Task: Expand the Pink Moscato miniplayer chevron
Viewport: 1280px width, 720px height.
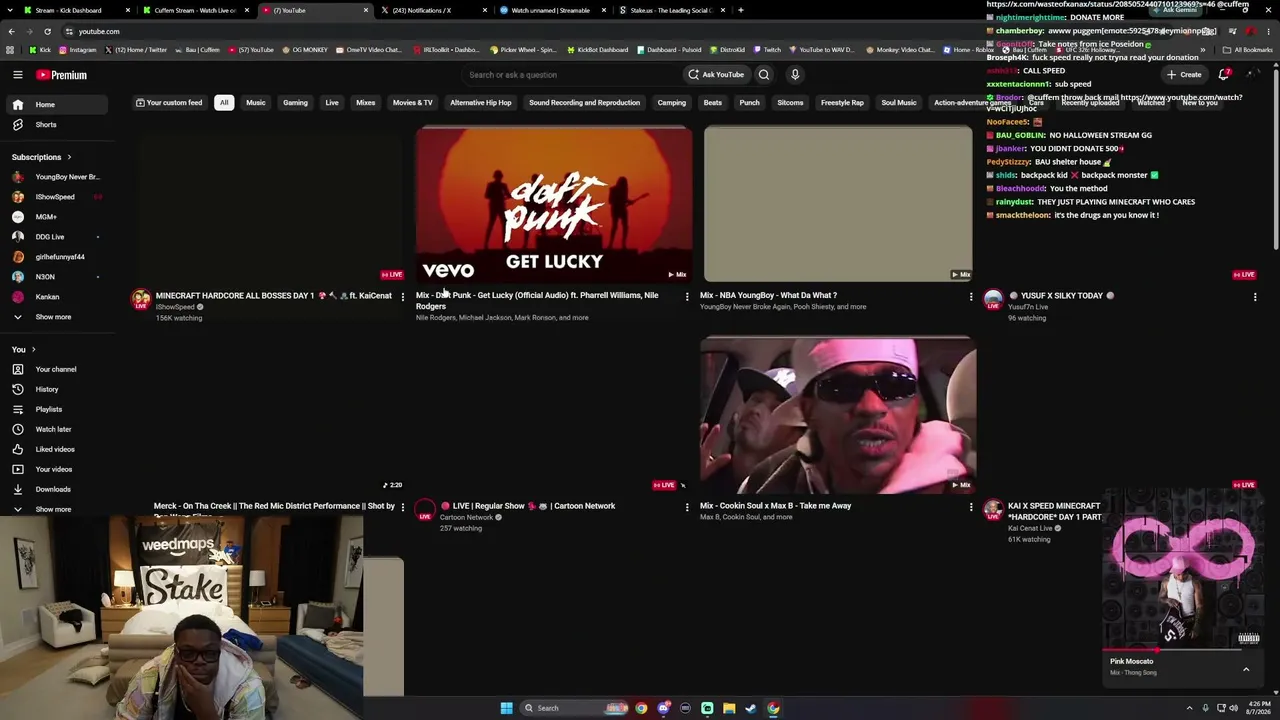Action: click(x=1246, y=669)
